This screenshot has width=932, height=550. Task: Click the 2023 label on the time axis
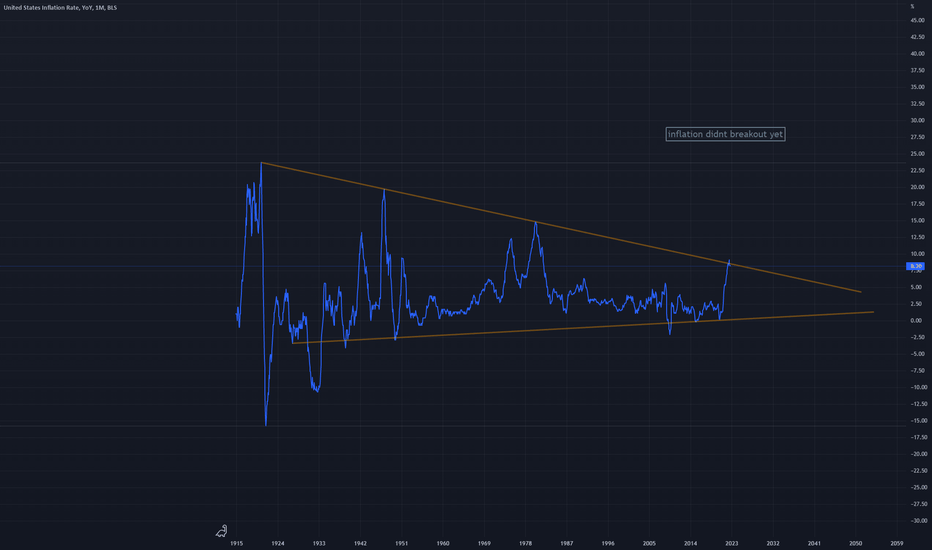tap(732, 543)
